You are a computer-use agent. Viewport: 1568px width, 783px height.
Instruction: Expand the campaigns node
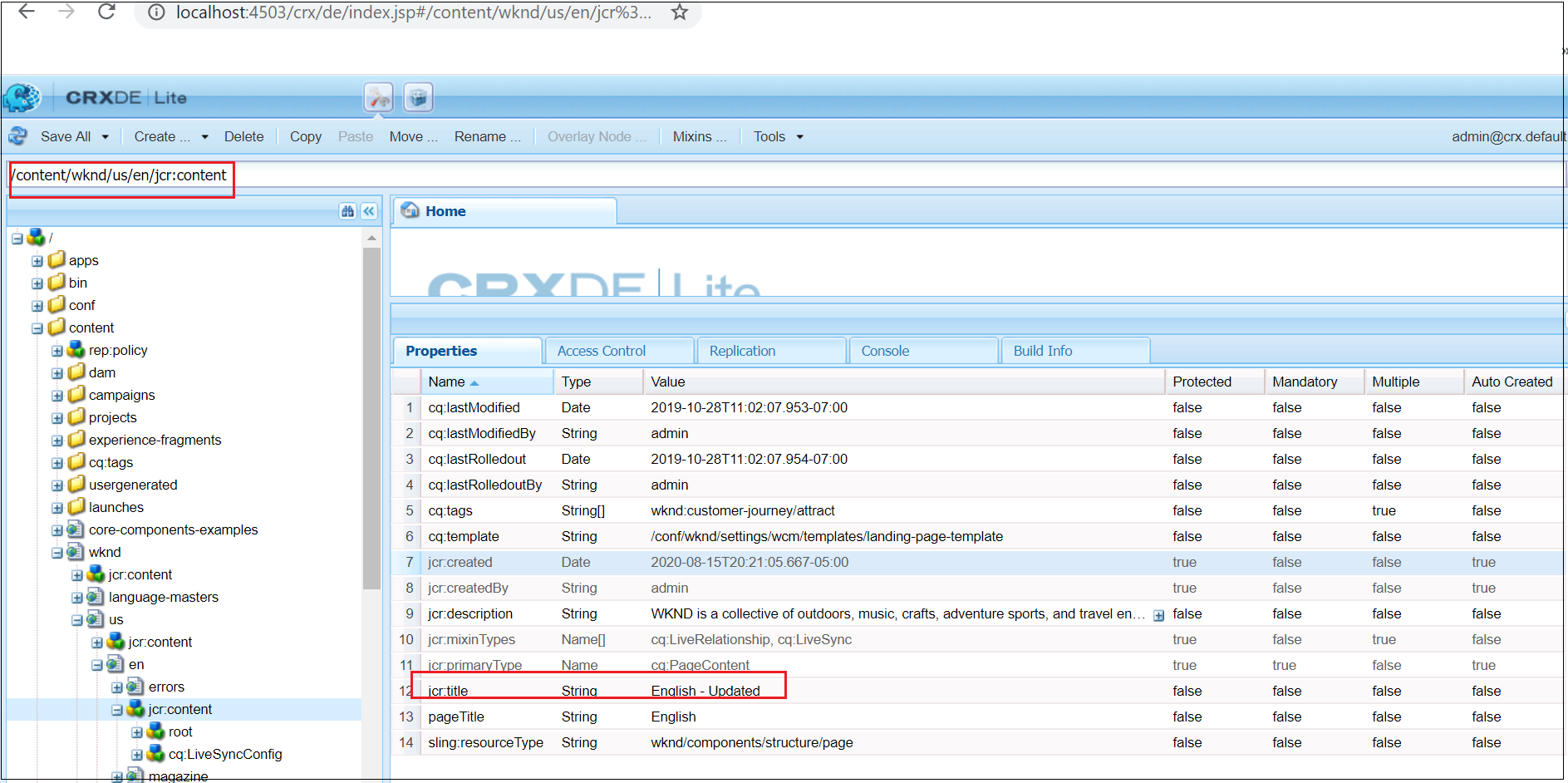tap(57, 396)
